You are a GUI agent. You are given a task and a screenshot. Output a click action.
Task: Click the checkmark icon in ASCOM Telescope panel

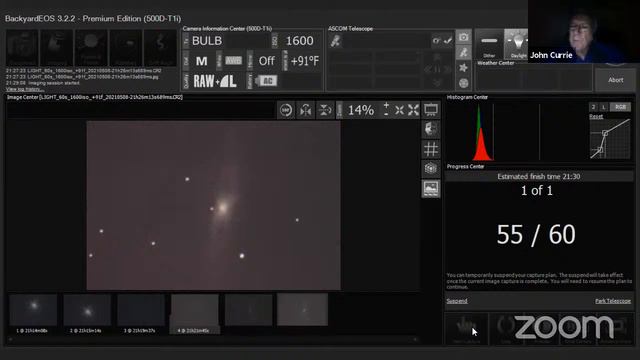coord(448,40)
